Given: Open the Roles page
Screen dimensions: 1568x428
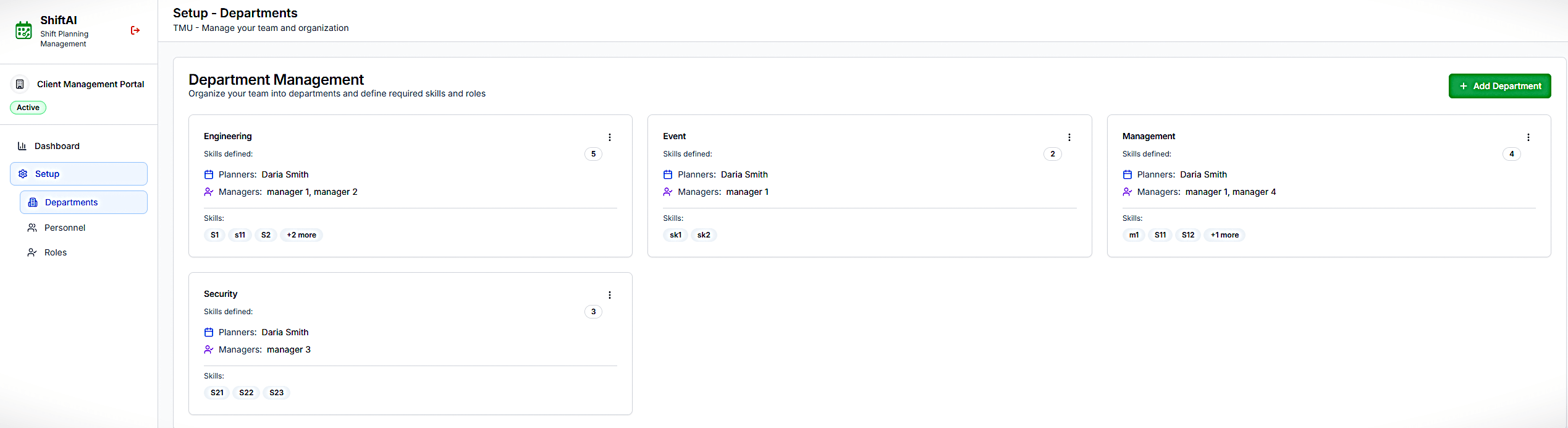Looking at the screenshot, I should click(x=56, y=252).
